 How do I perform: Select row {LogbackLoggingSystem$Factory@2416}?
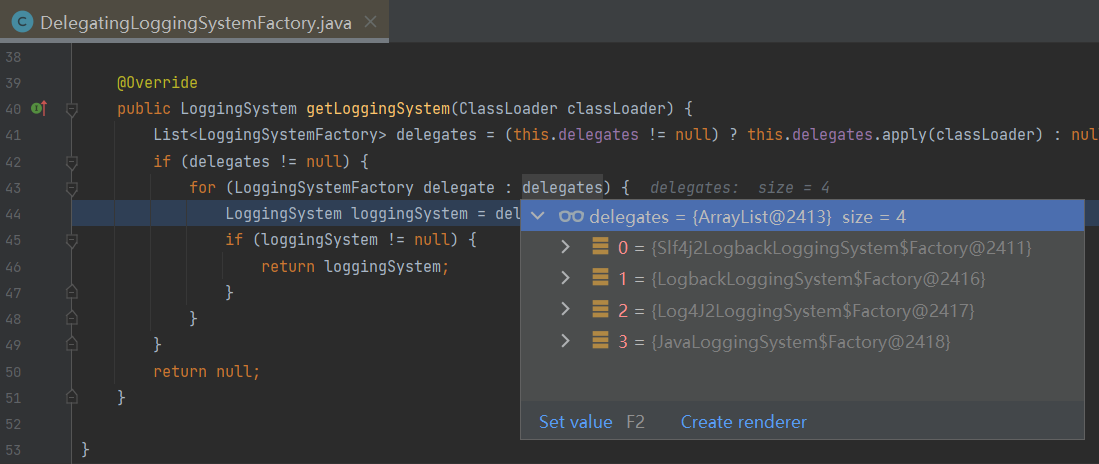coord(803,278)
